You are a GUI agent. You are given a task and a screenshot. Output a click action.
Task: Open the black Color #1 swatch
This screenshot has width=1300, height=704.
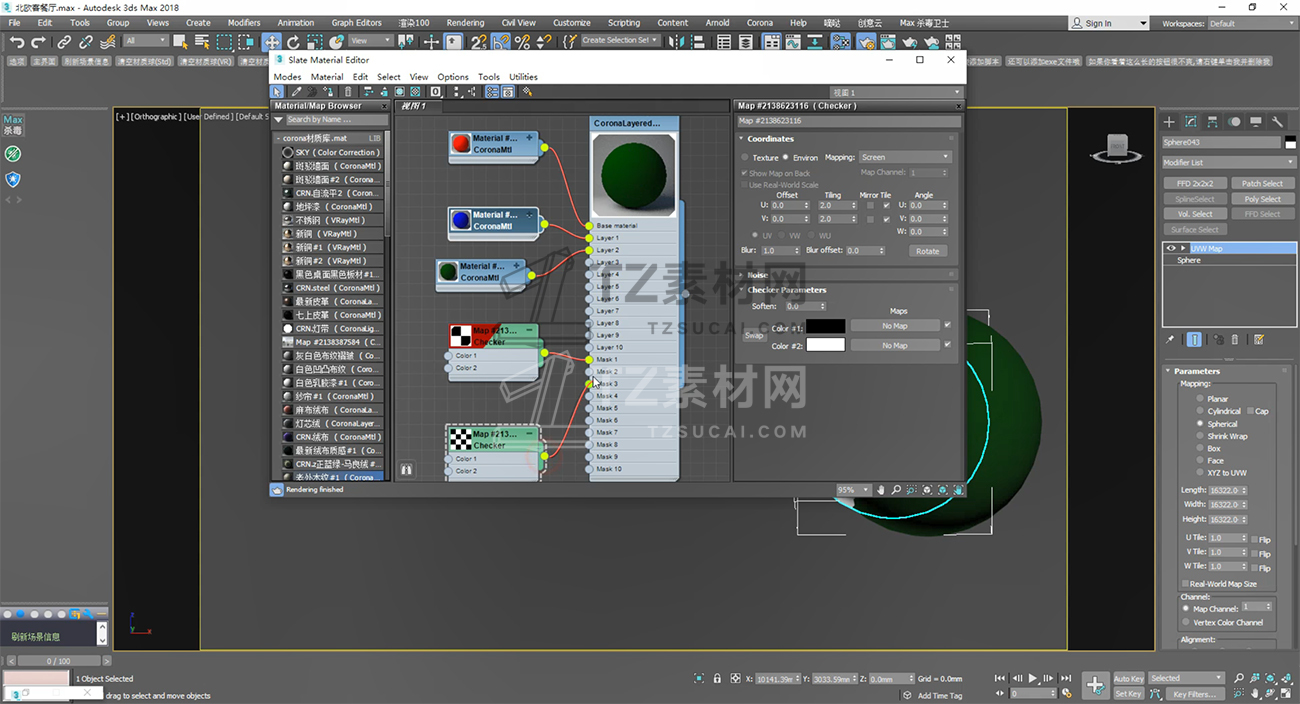tap(825, 326)
